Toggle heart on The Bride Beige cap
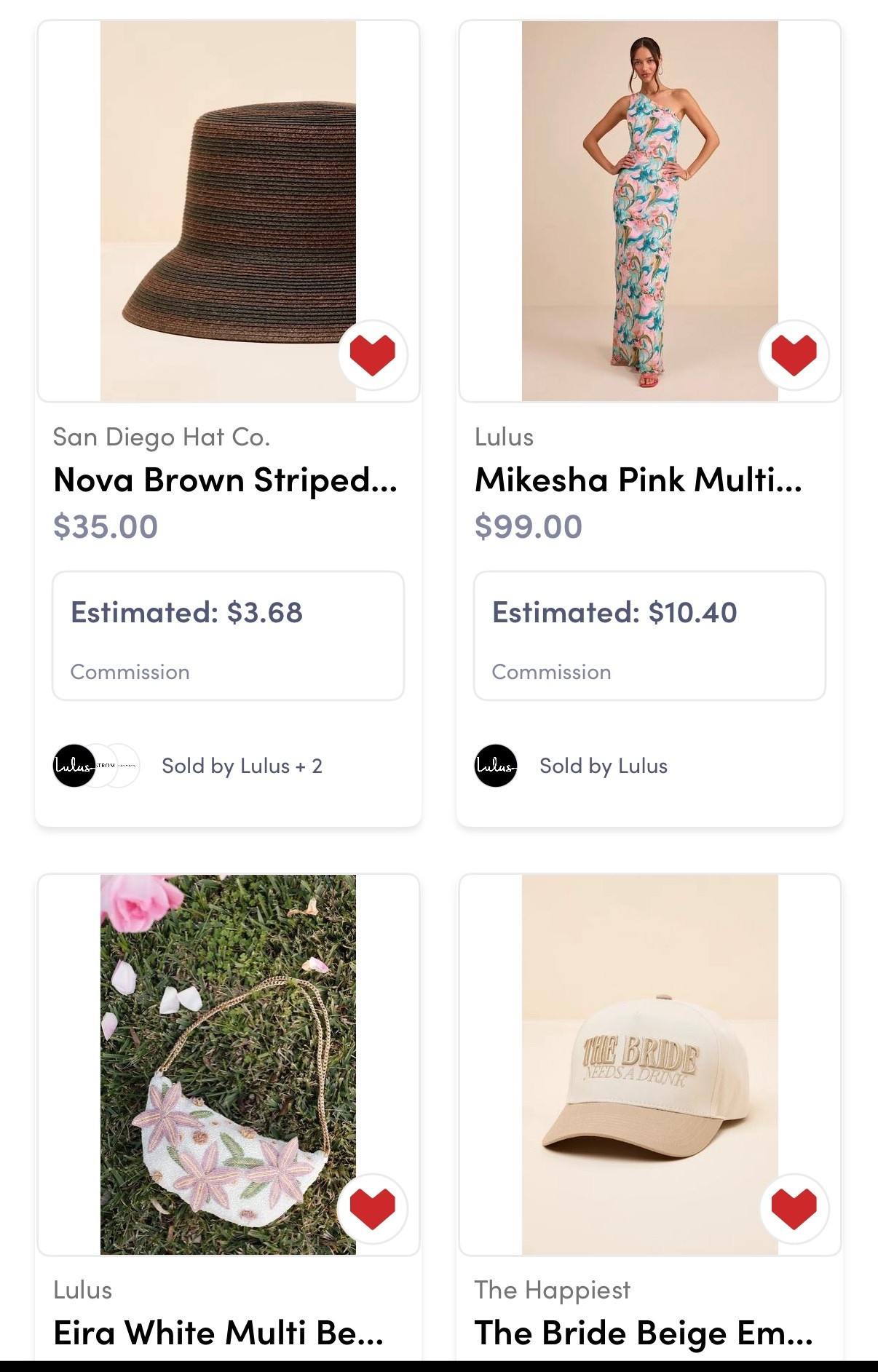Screen dimensions: 878x1372 tap(794, 1209)
